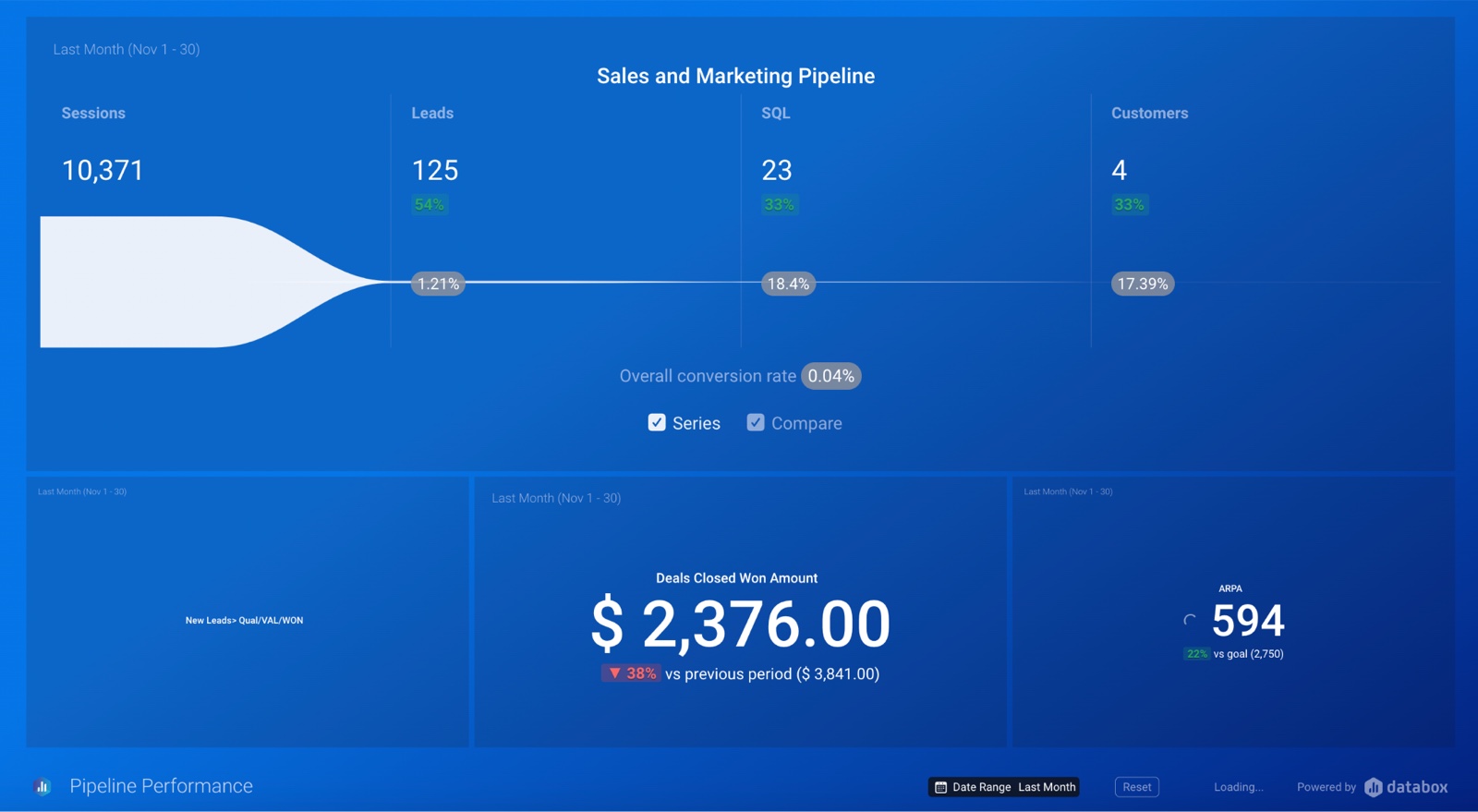Click the loading spinner beside ARPA 594
The image size is (1478, 812).
pos(1190,620)
